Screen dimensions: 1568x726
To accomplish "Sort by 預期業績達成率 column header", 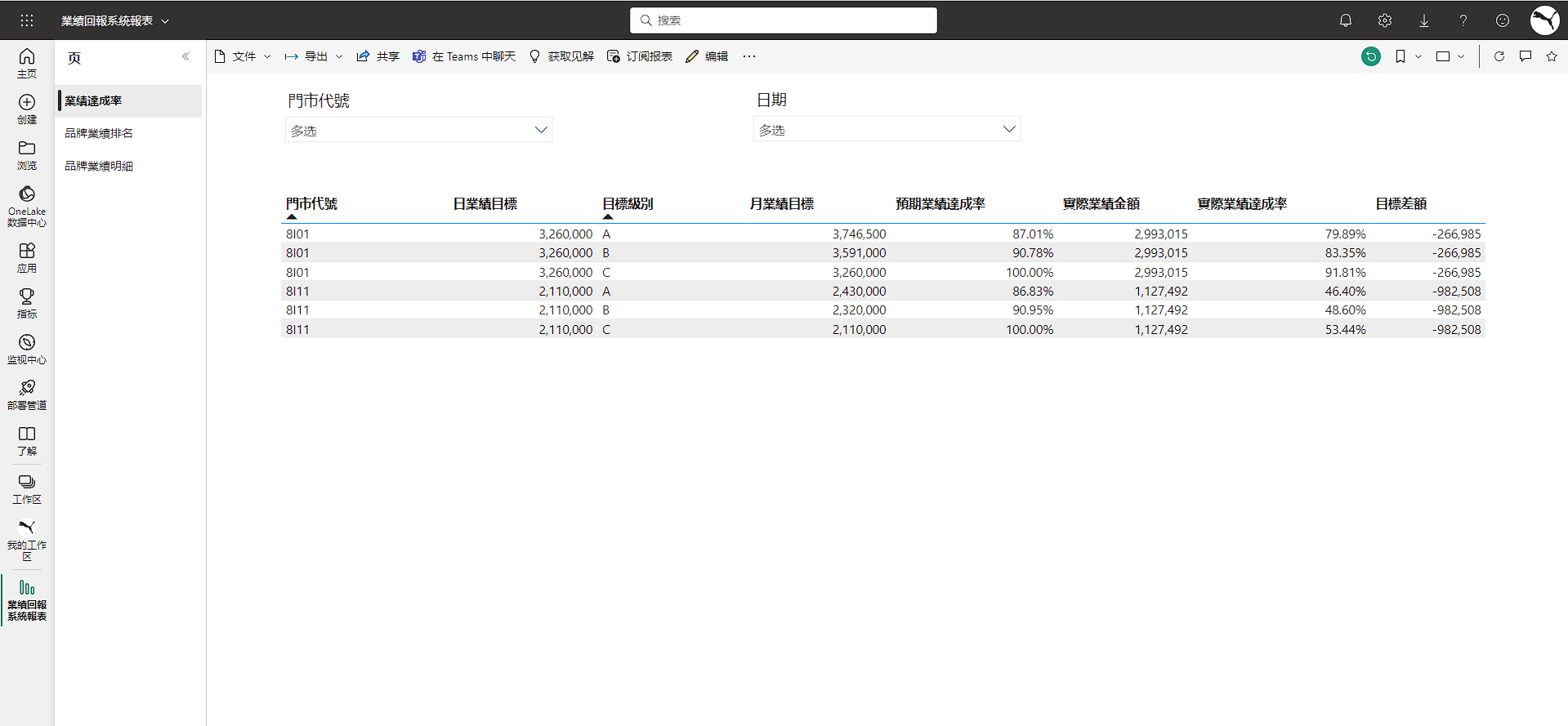I will [x=940, y=204].
